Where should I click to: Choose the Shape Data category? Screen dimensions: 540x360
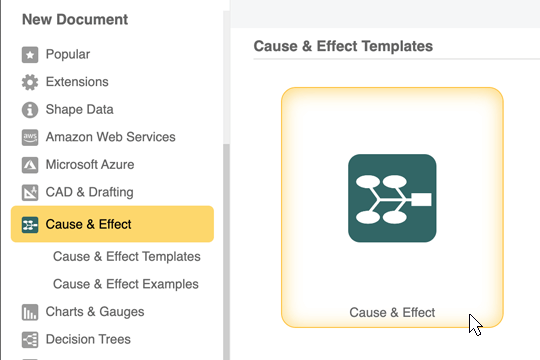click(80, 110)
